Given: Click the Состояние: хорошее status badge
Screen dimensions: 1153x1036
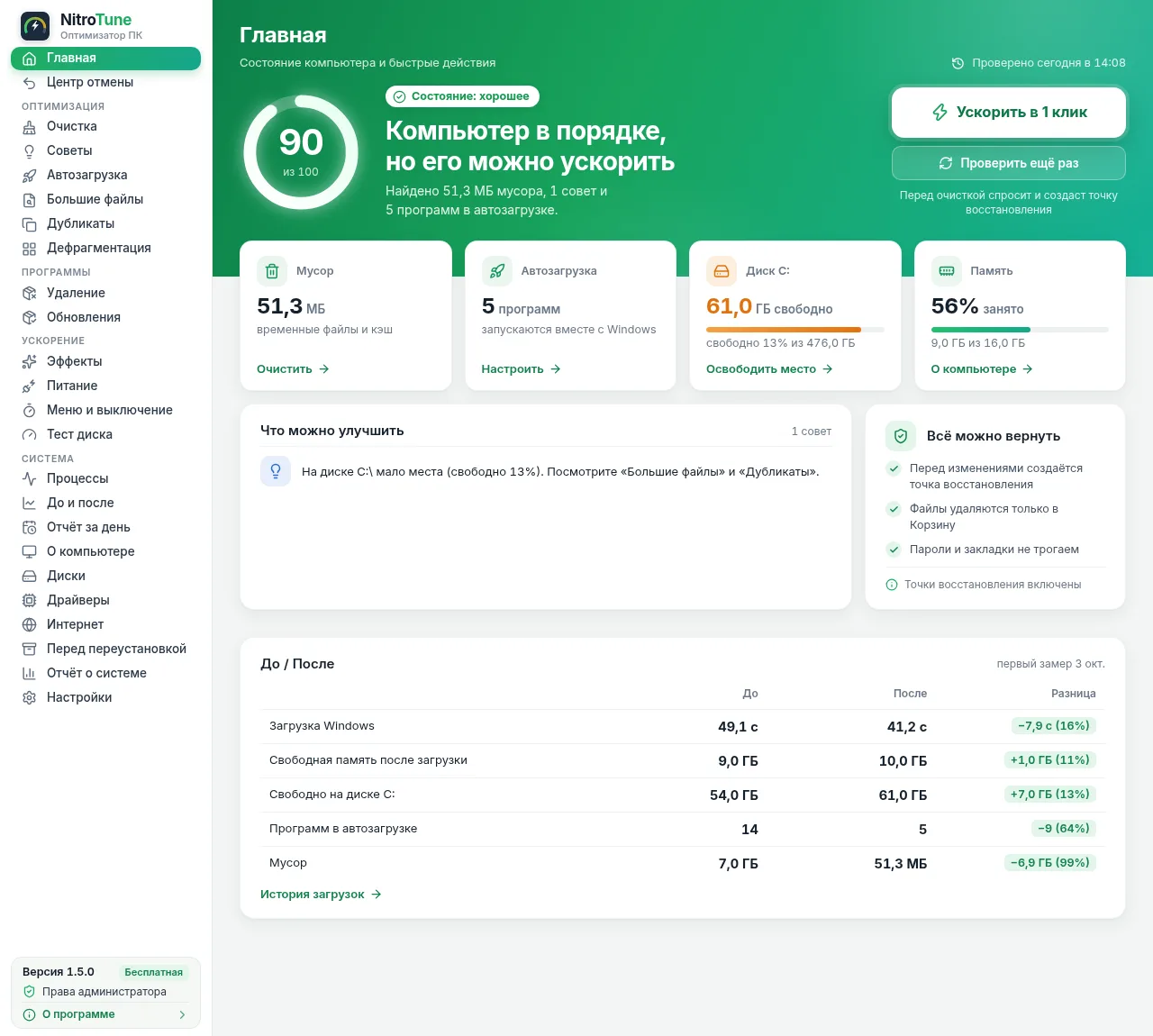Looking at the screenshot, I should click(x=462, y=96).
